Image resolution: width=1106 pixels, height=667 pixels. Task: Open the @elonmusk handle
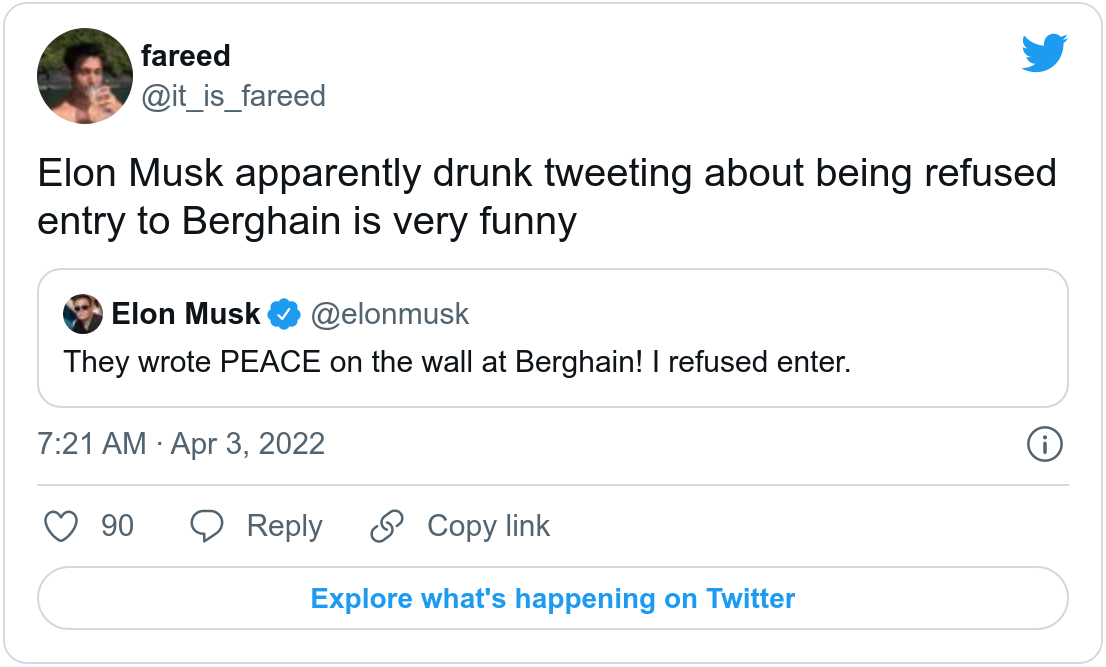(390, 314)
